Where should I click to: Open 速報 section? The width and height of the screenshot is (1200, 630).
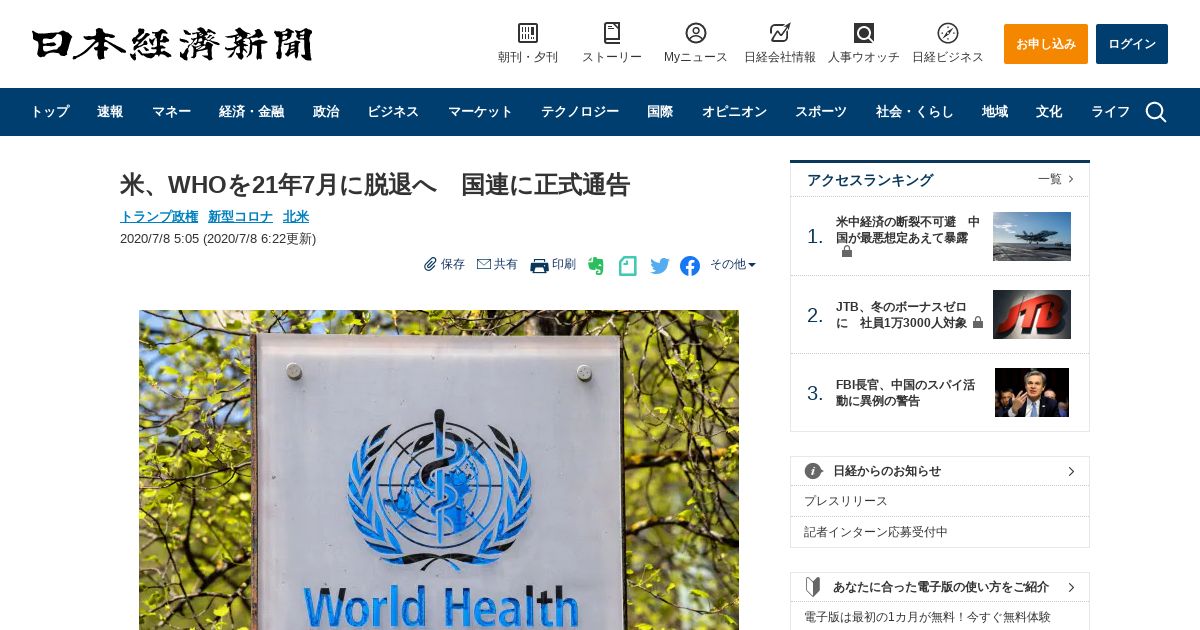[x=110, y=112]
